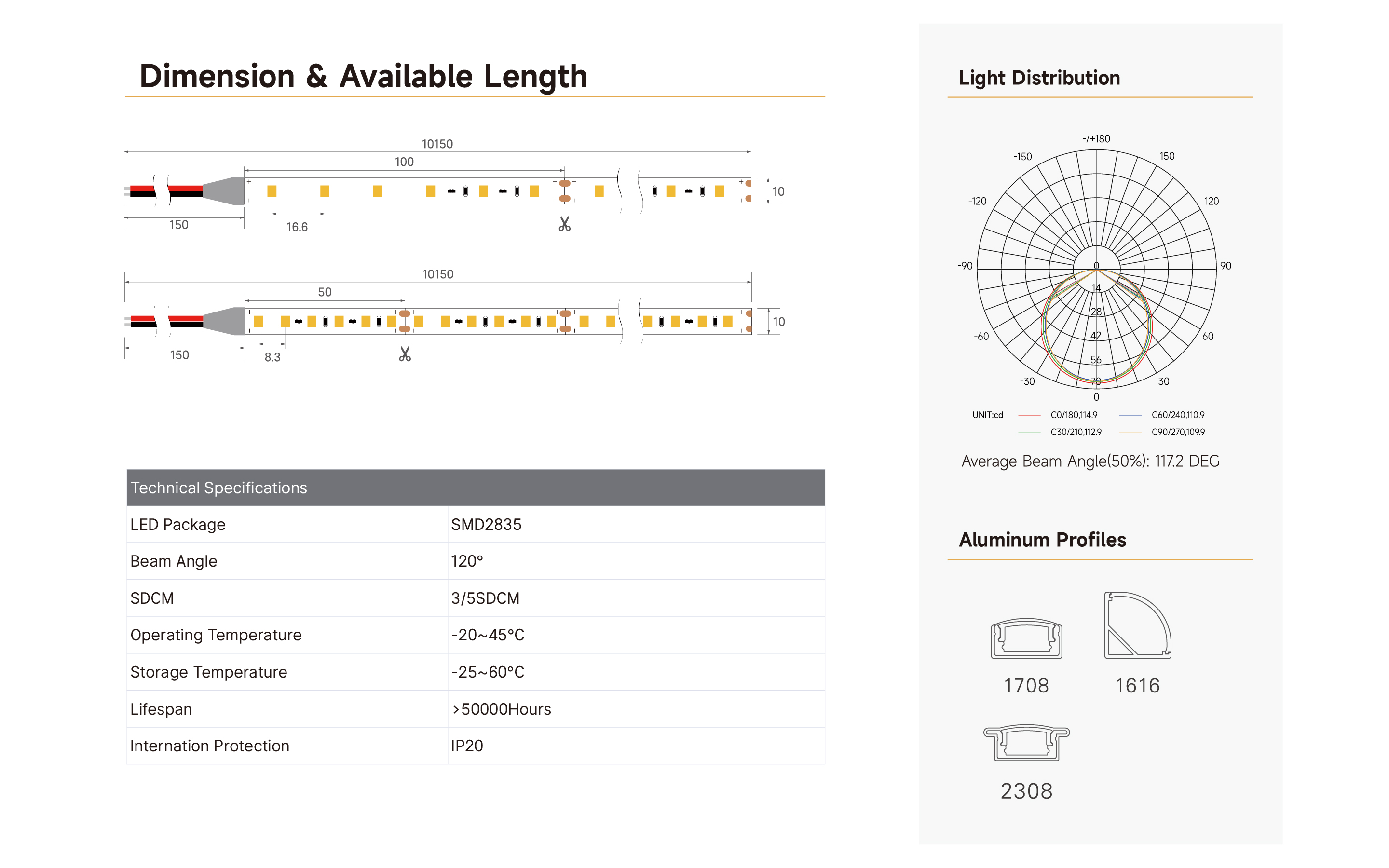Click the red-black wire connector on top strip

pyautogui.click(x=184, y=191)
